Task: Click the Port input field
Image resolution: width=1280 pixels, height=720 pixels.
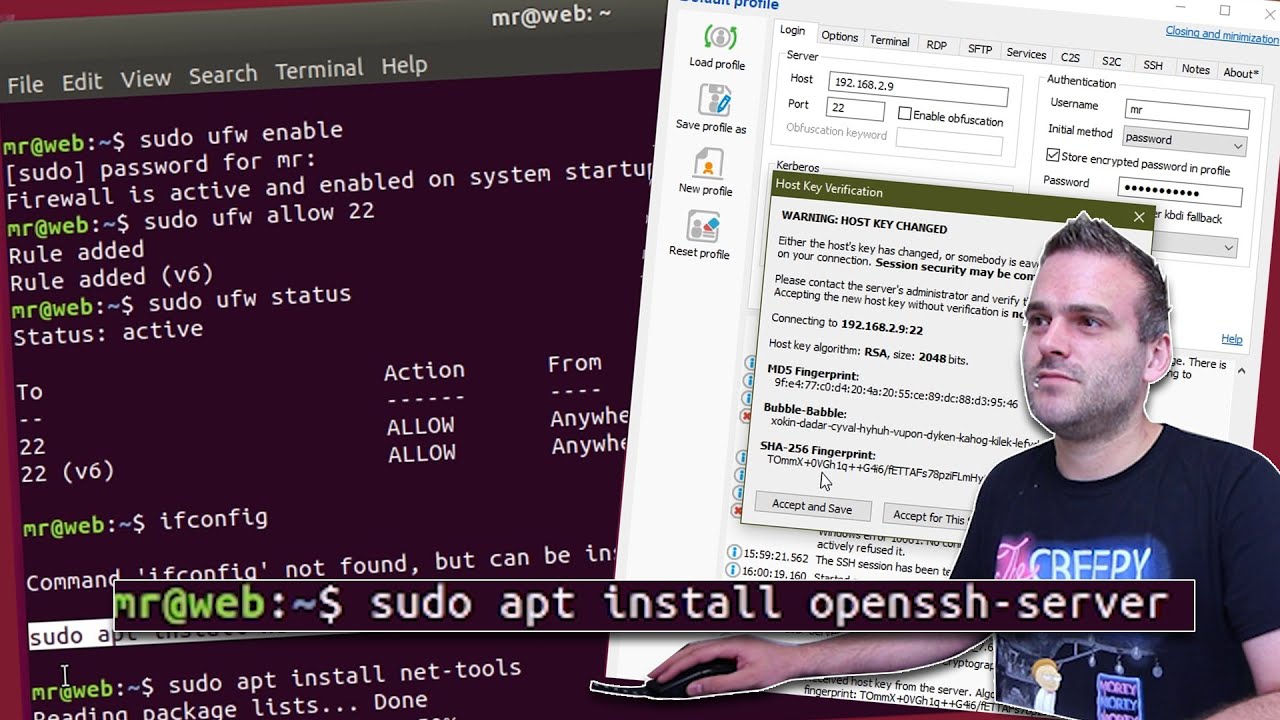Action: pos(855,109)
